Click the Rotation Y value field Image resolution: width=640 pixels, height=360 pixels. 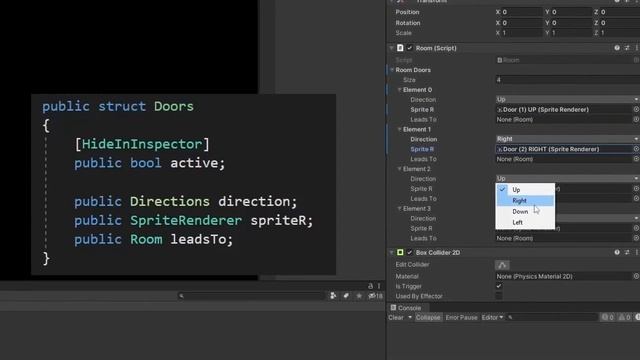pyautogui.click(x=572, y=23)
